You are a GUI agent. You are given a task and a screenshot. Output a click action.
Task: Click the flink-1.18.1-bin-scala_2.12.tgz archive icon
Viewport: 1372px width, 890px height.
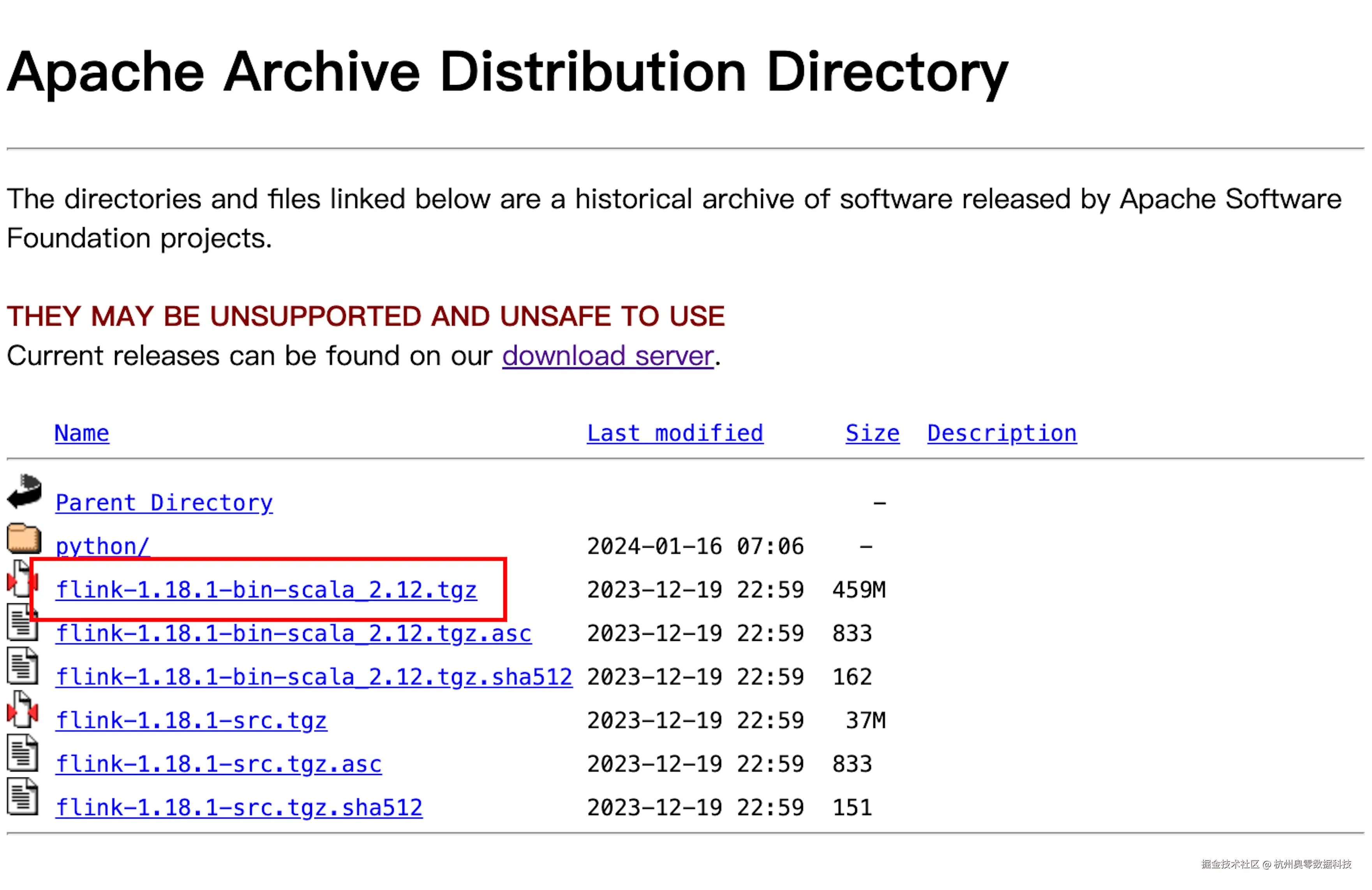pyautogui.click(x=23, y=579)
